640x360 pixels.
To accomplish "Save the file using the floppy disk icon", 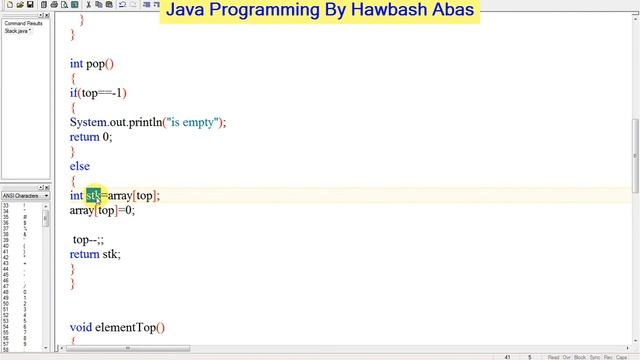I will point(30,4).
